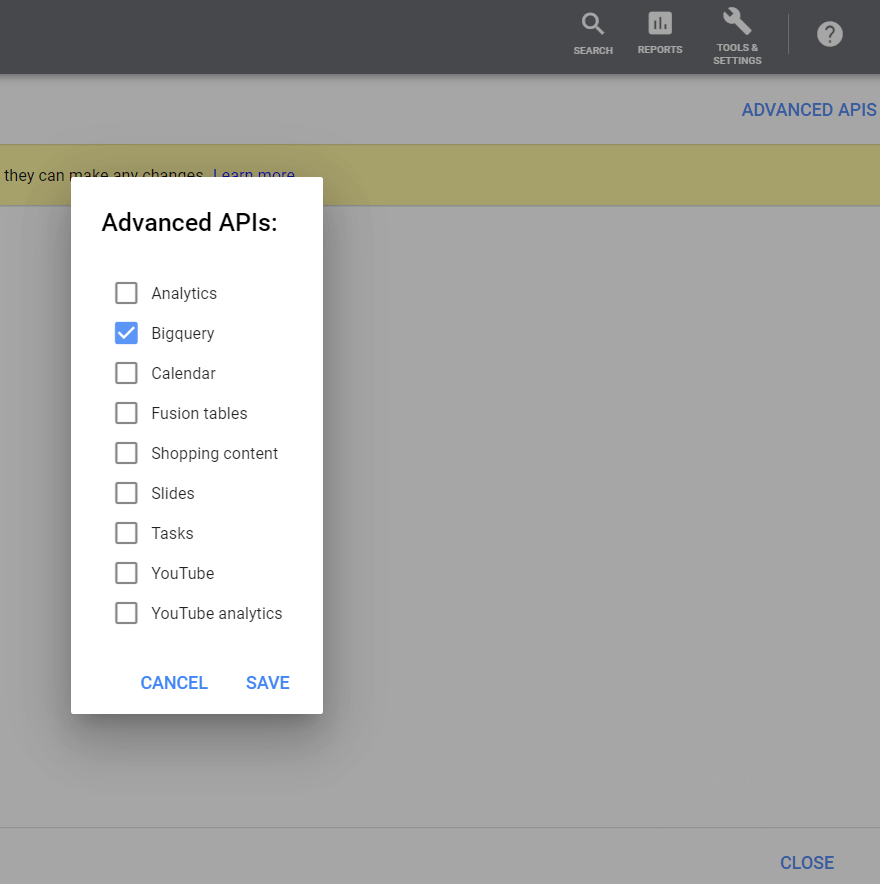Click the Help question mark icon
Viewport: 880px width, 884px height.
(x=829, y=34)
